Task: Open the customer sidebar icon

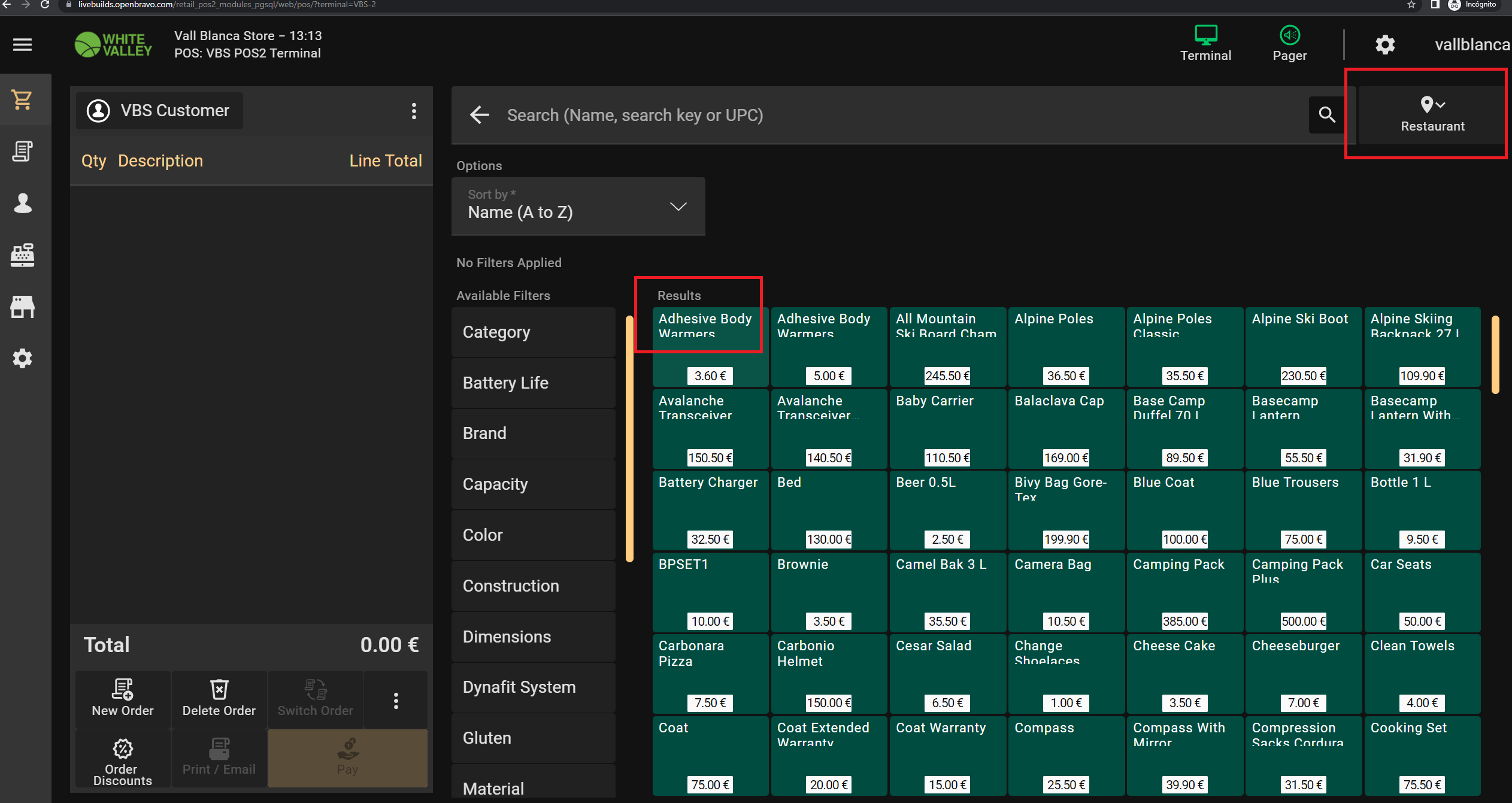Action: pyautogui.click(x=23, y=203)
